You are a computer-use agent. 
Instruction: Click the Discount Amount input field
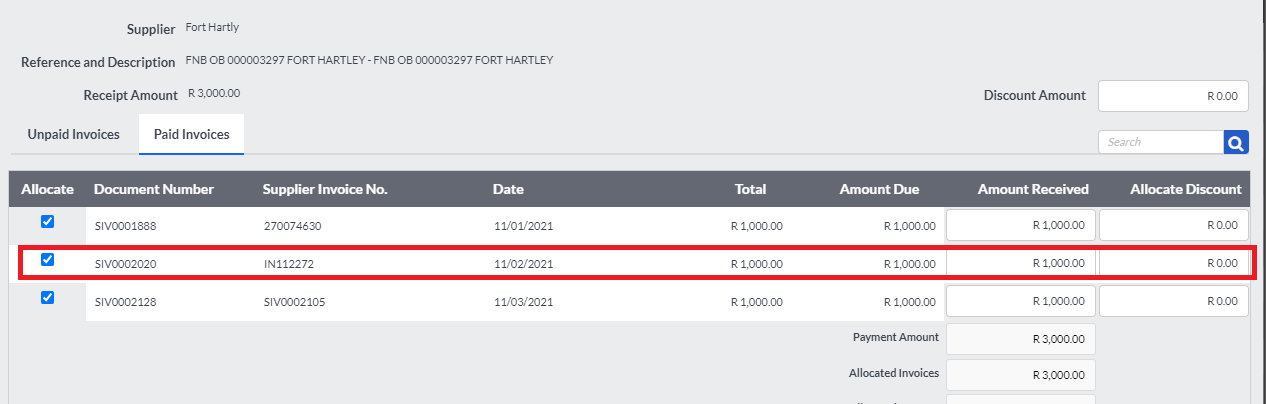(x=1173, y=96)
